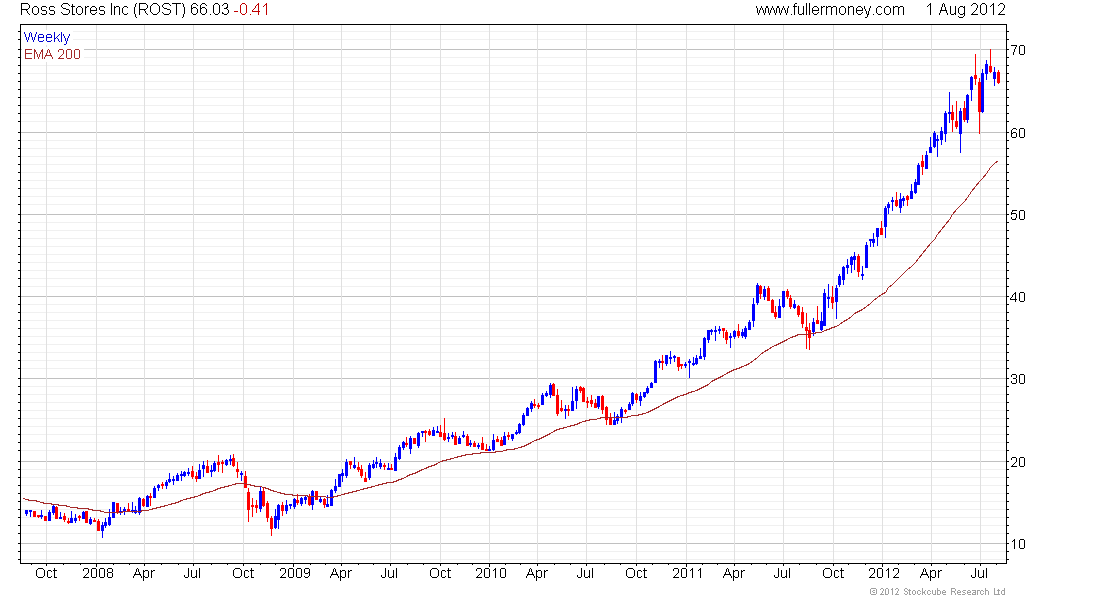Click the 1 Aug 2012 date label
This screenshot has height=600, width=1100.
pos(965,10)
